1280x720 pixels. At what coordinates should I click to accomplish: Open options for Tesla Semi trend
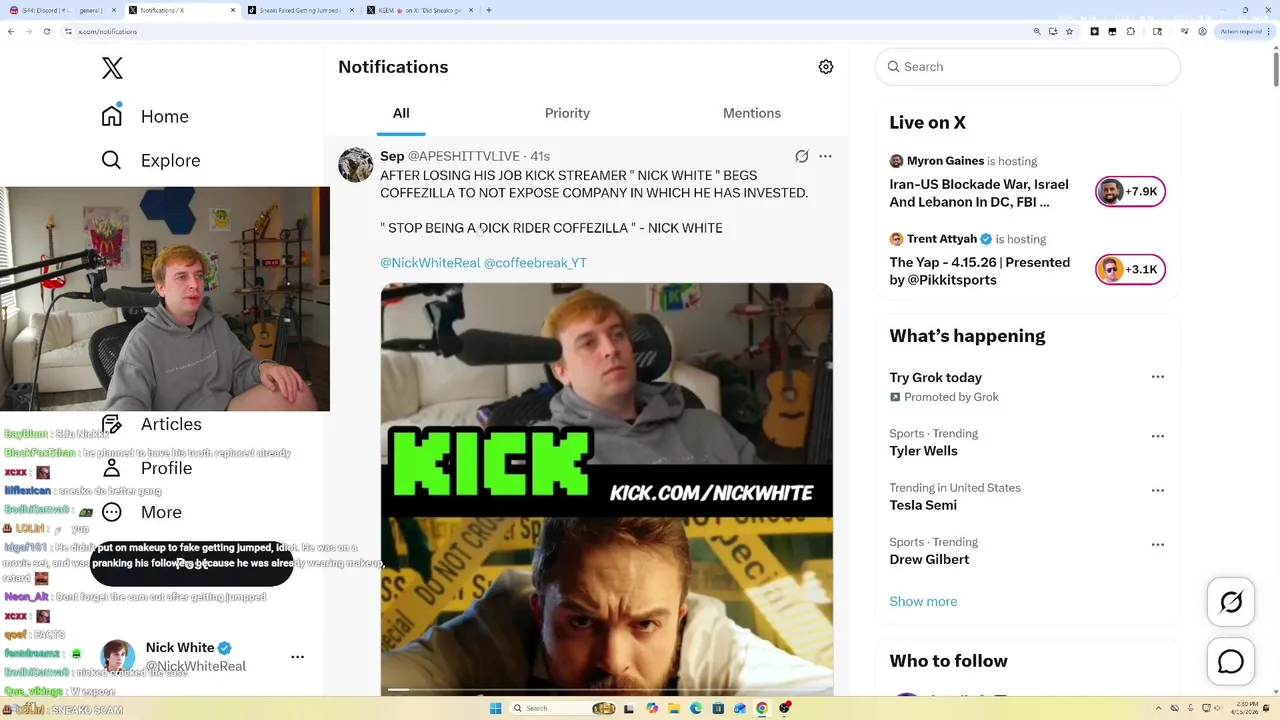pyautogui.click(x=1158, y=490)
